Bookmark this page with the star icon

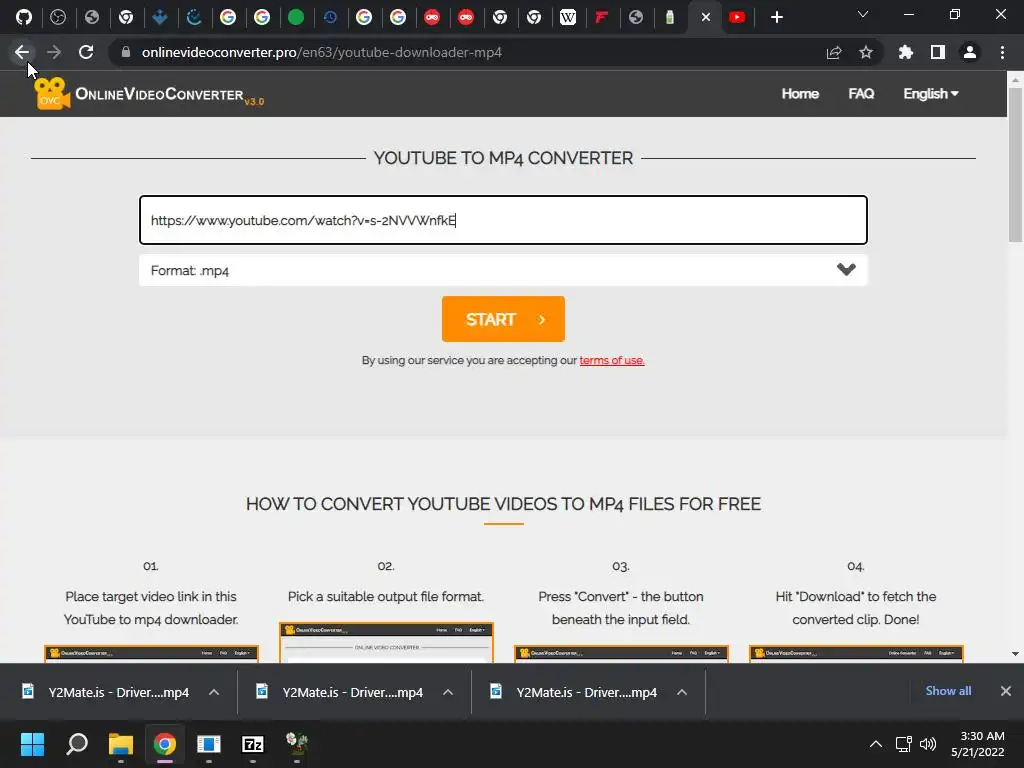click(x=865, y=52)
